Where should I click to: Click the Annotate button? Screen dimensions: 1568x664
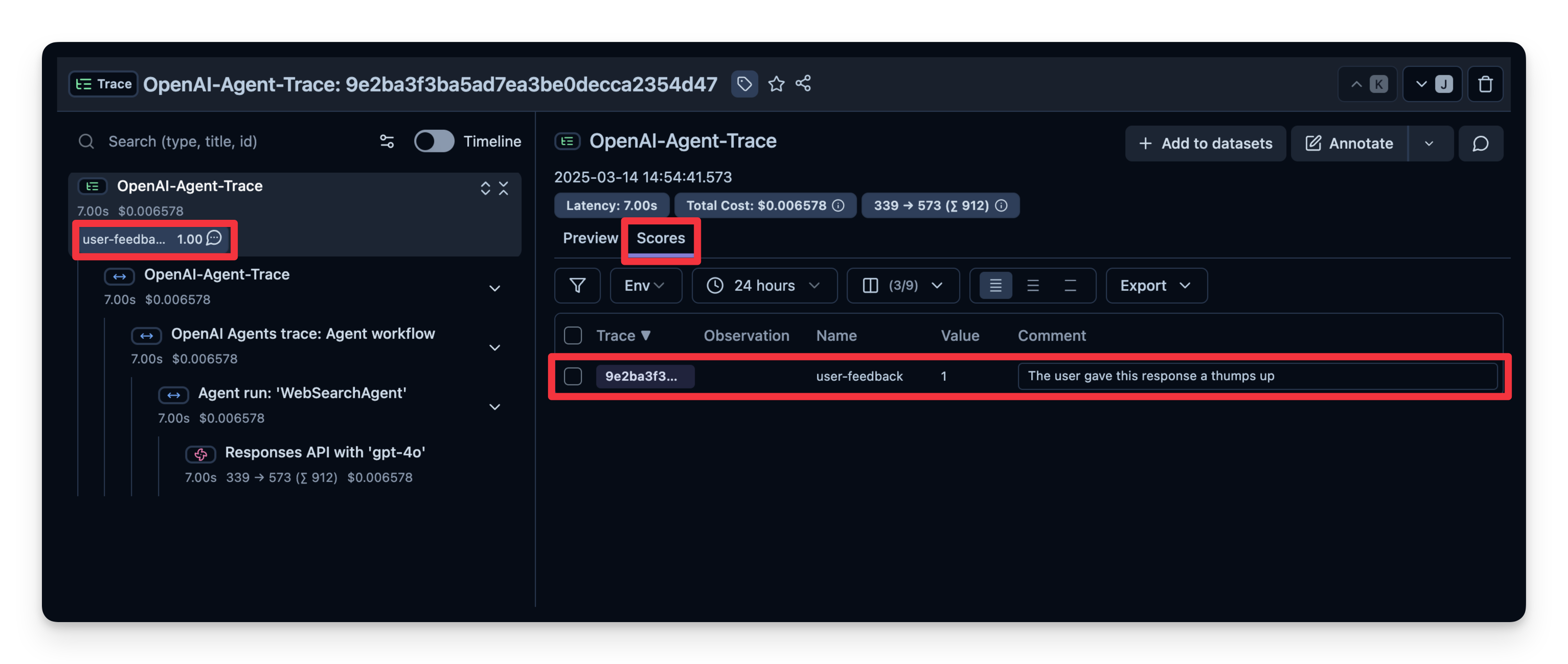point(1349,143)
